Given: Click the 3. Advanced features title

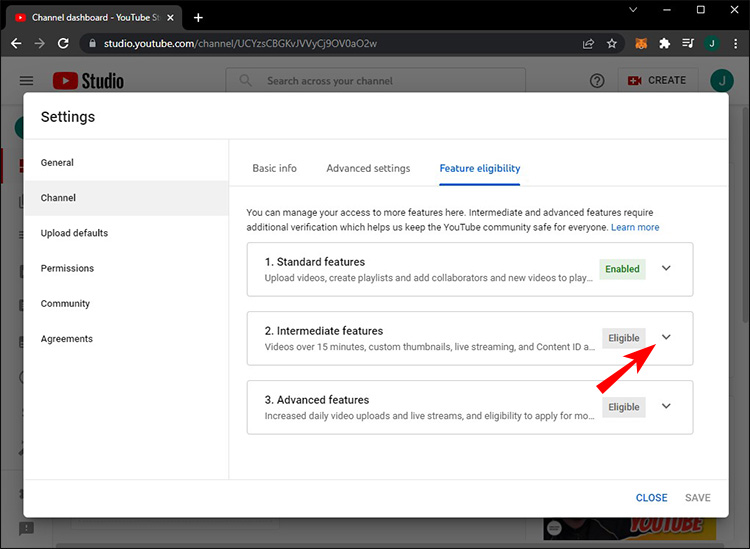Looking at the screenshot, I should pyautogui.click(x=317, y=400).
